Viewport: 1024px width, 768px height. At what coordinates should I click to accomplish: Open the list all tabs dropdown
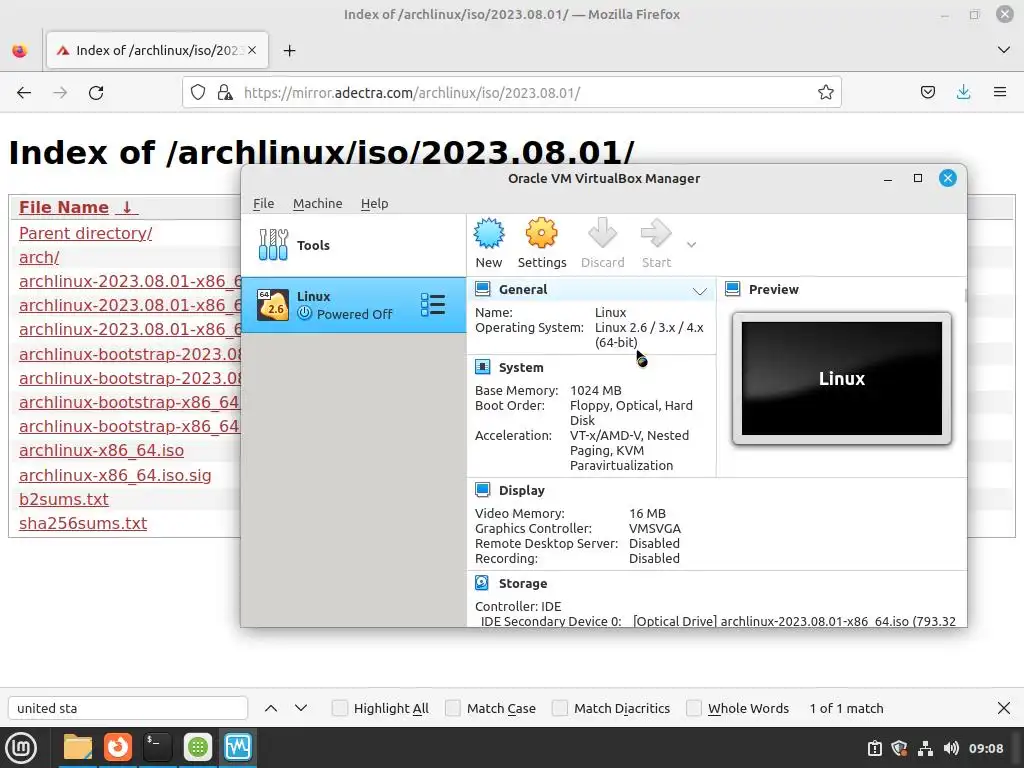[x=1004, y=50]
